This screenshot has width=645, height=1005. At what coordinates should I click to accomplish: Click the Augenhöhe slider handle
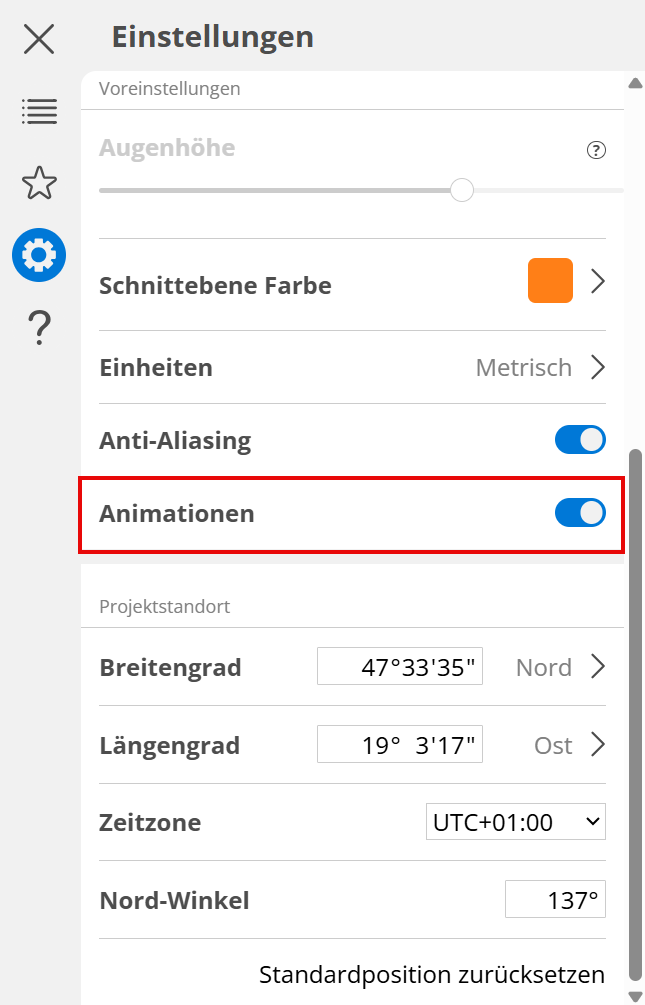pyautogui.click(x=462, y=189)
